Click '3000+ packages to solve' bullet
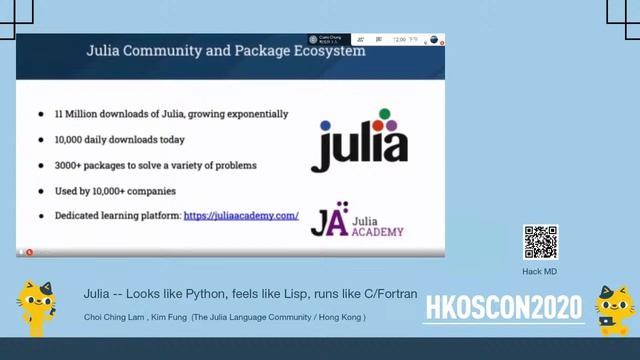Image resolution: width=640 pixels, height=360 pixels. point(156,165)
